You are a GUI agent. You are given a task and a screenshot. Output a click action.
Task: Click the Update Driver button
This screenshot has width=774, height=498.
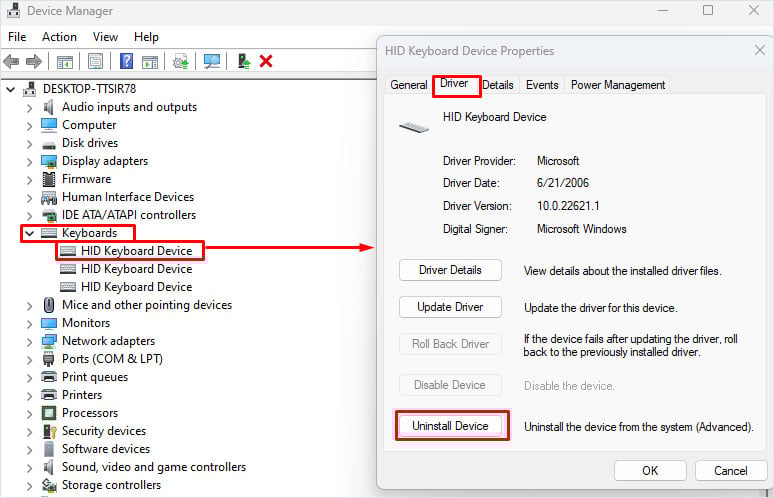[x=450, y=307]
